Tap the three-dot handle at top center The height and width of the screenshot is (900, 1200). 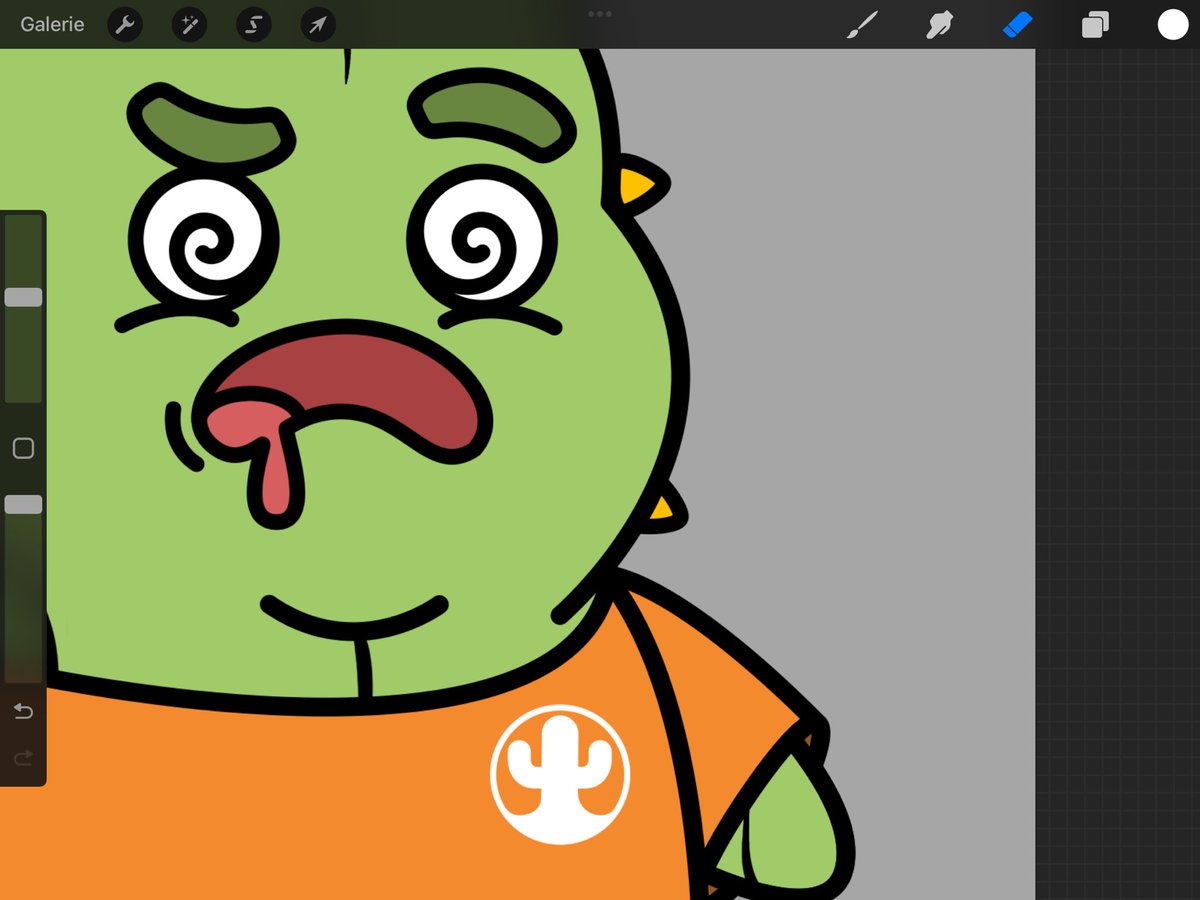point(600,14)
